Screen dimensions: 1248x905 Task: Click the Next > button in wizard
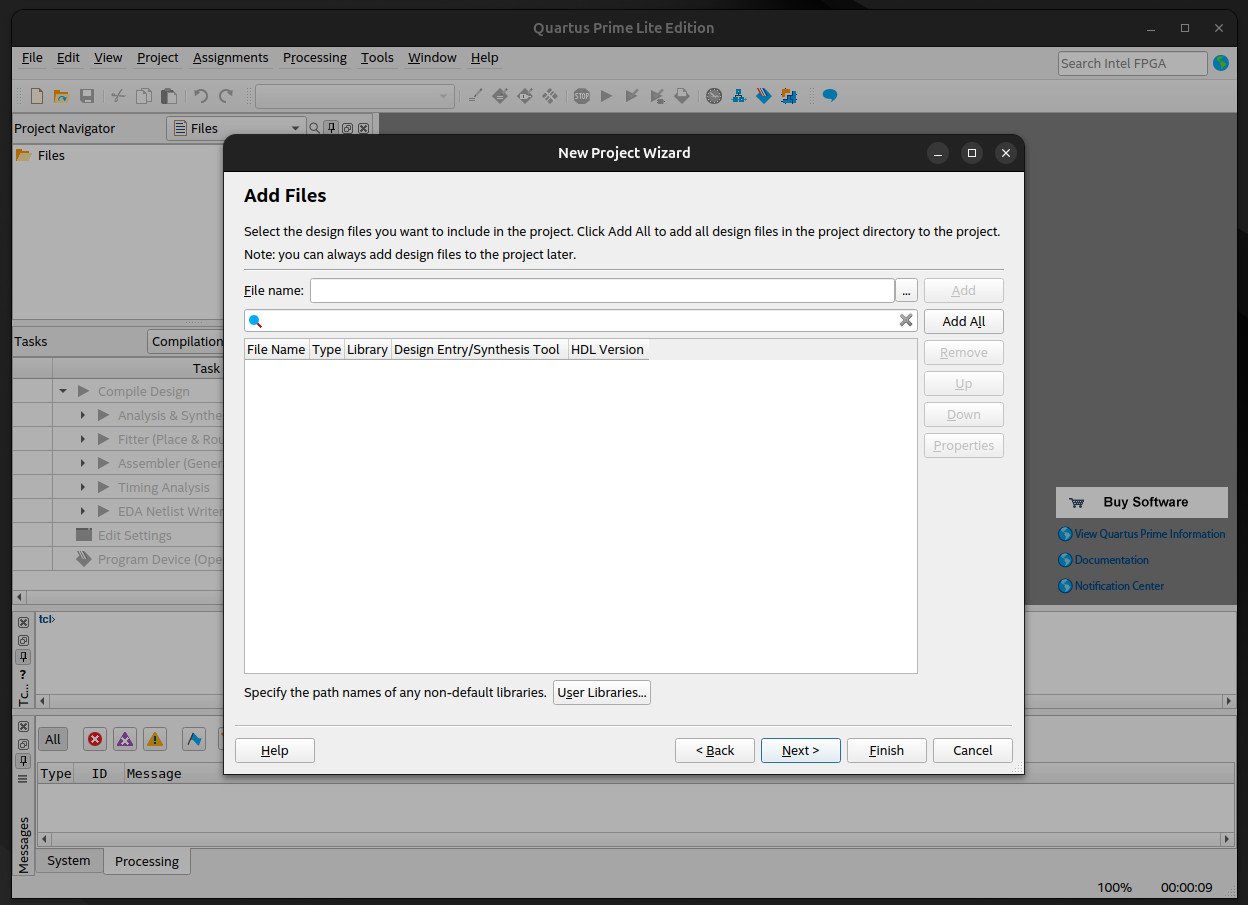800,750
